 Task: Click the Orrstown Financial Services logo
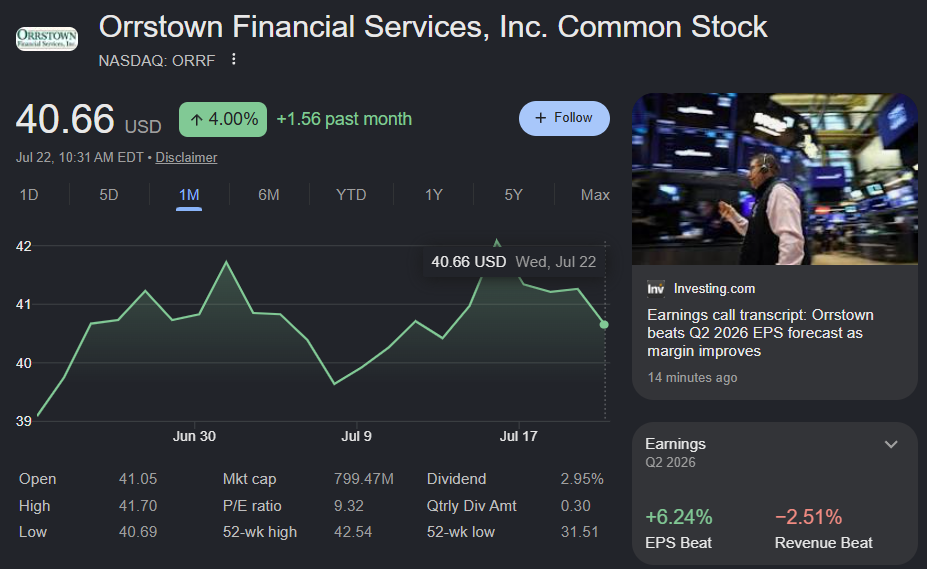click(x=47, y=38)
